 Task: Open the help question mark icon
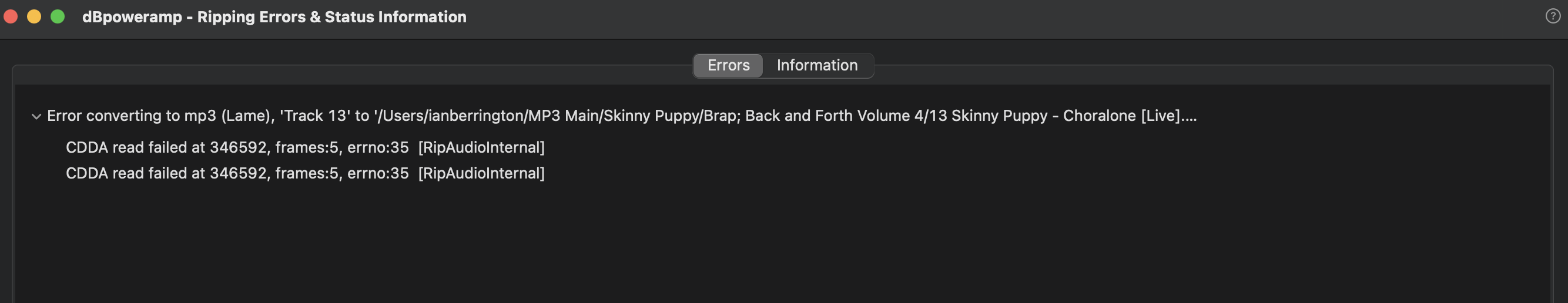(x=1552, y=16)
